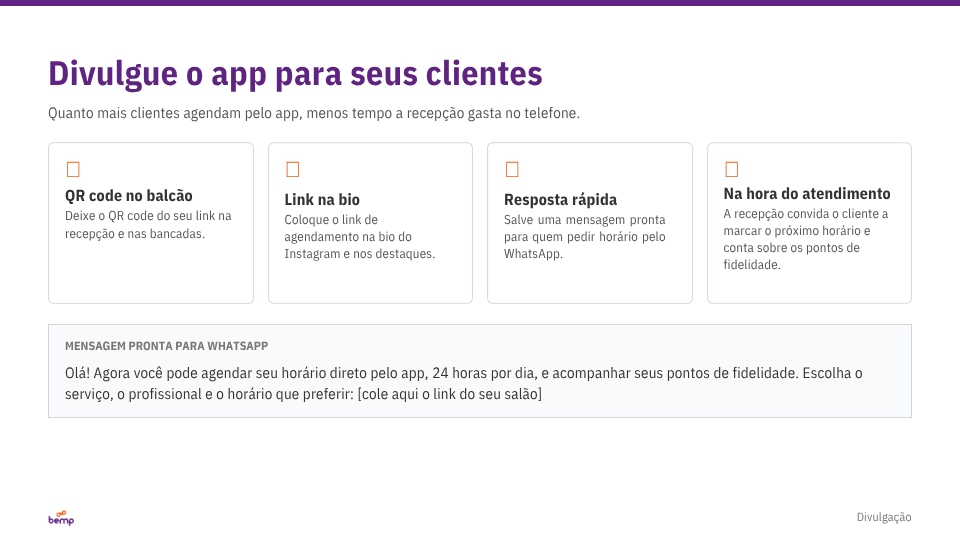Click the text Coloque o link de agendamento

point(359,237)
